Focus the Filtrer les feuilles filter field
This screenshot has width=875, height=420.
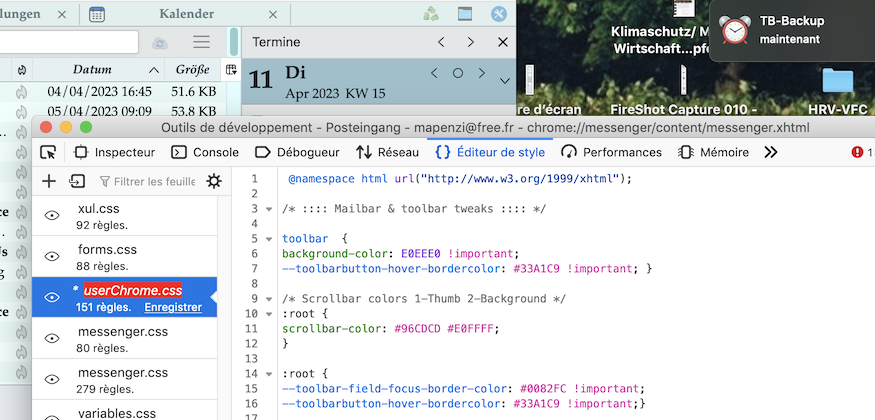(x=147, y=181)
